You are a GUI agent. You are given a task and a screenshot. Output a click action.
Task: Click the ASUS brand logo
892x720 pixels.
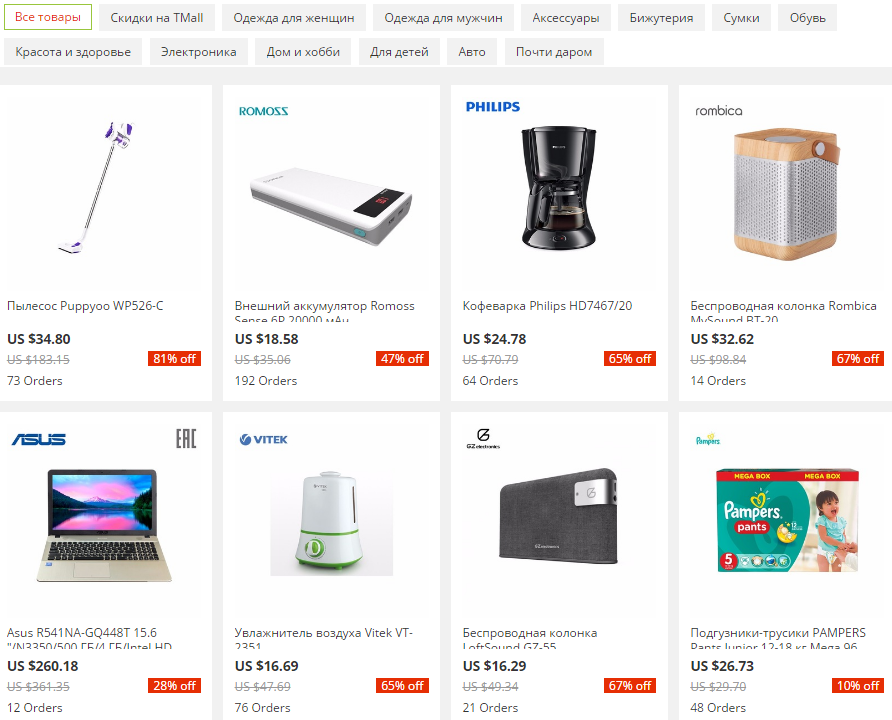(39, 439)
